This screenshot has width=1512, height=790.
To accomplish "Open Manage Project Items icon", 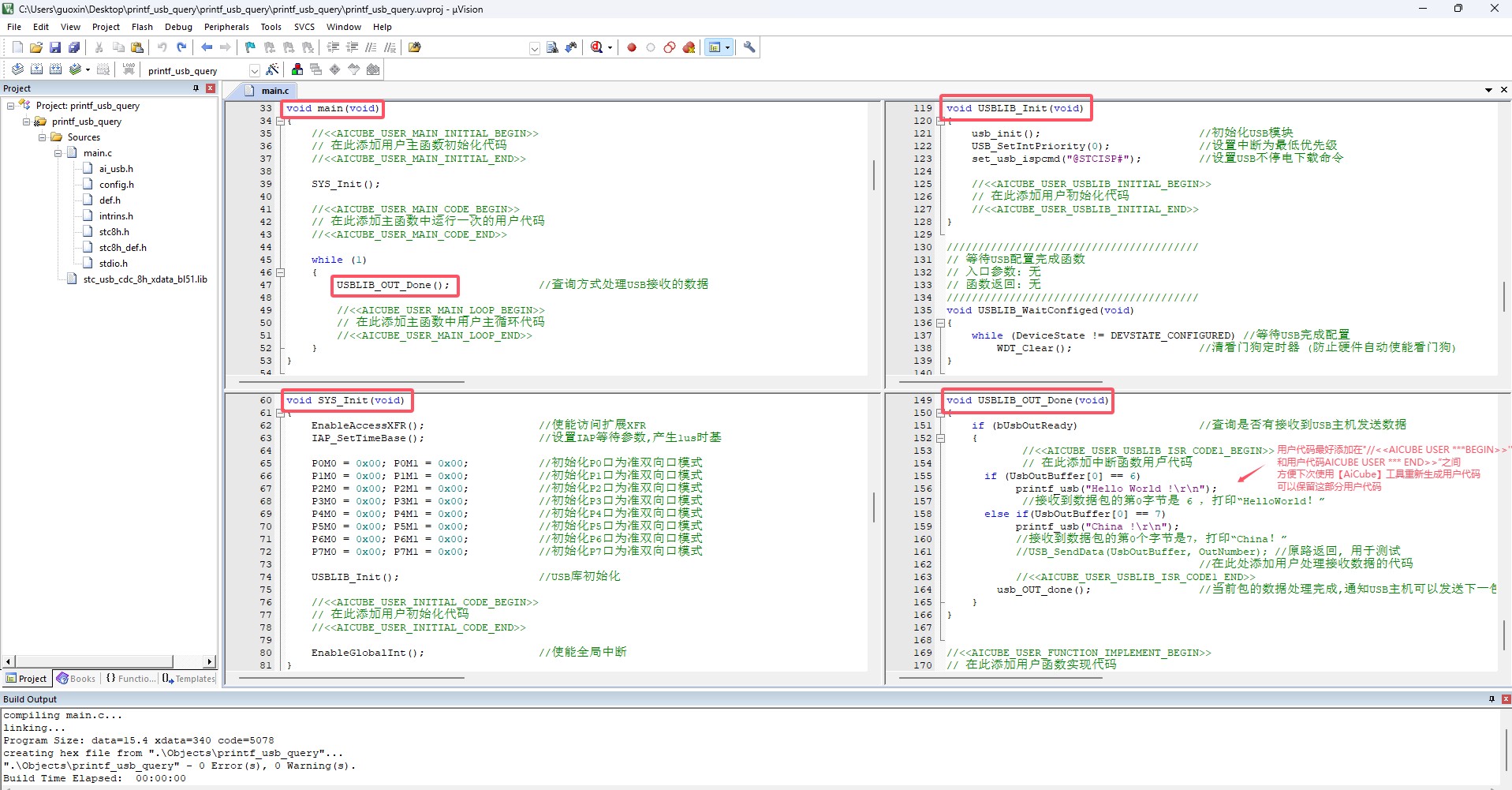I will point(297,69).
